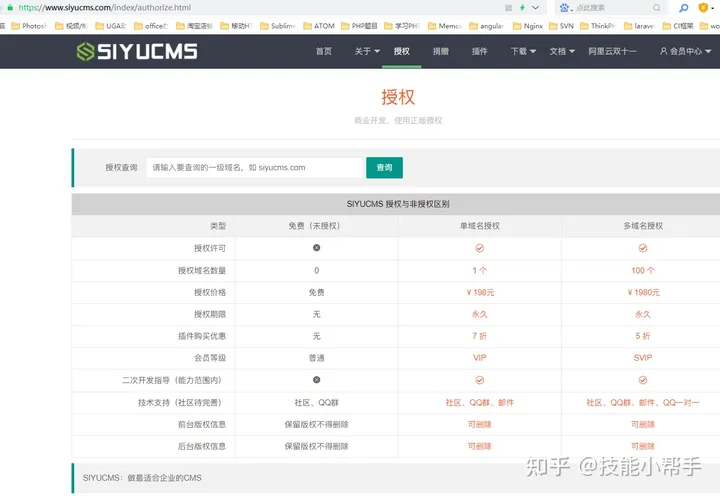Click the 授权许可 check icon in 单域名授权 column

point(479,248)
